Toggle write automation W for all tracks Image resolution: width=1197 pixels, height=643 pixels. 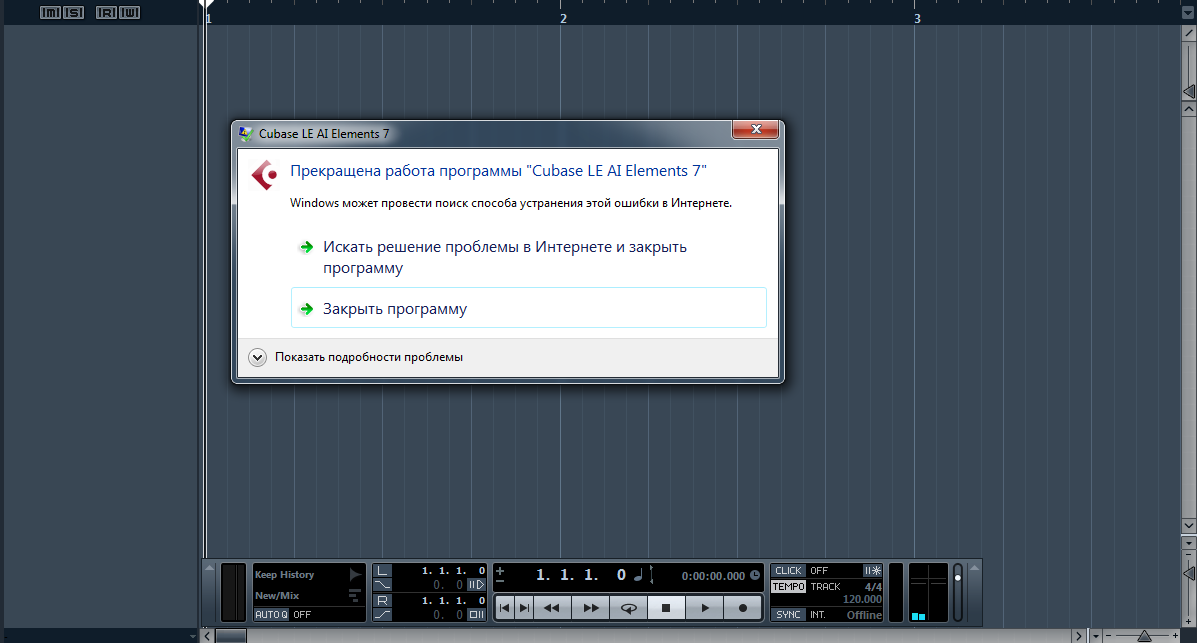pyautogui.click(x=129, y=12)
